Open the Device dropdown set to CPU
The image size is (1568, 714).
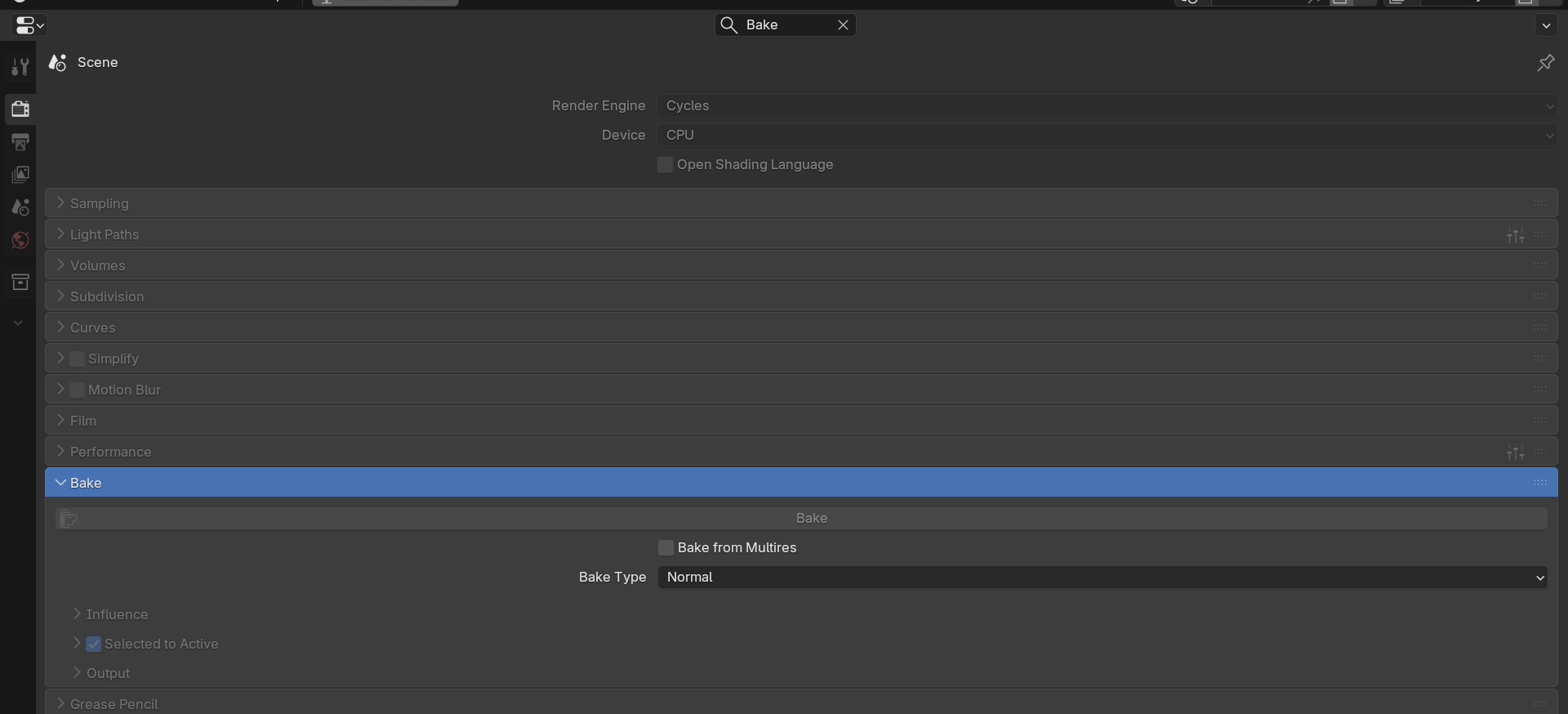pyautogui.click(x=1107, y=136)
